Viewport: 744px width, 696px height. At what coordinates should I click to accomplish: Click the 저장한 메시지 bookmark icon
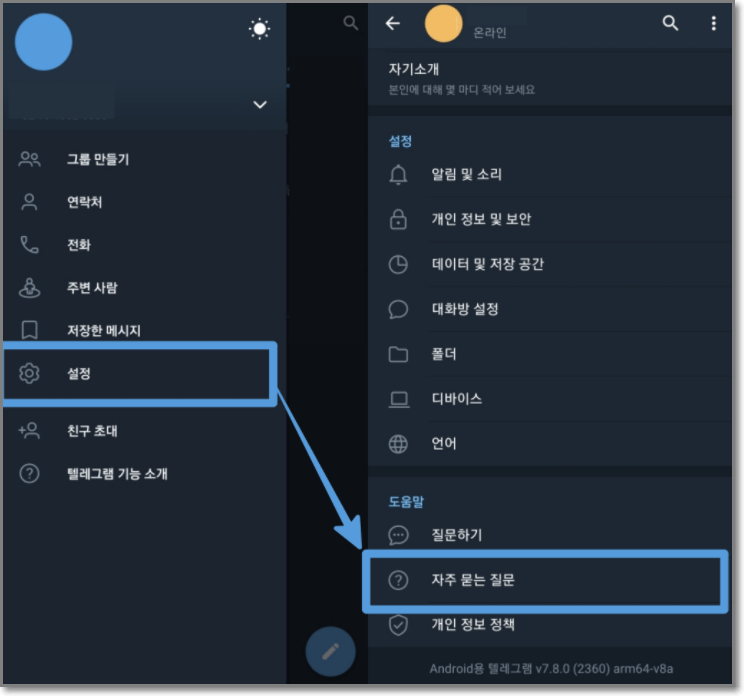click(29, 330)
